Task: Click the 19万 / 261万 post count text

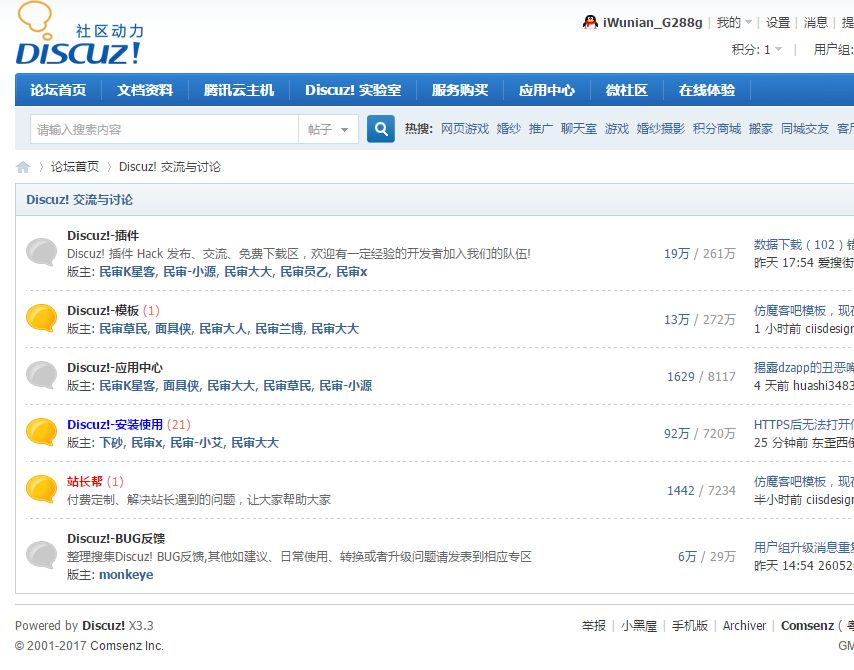Action: 700,254
